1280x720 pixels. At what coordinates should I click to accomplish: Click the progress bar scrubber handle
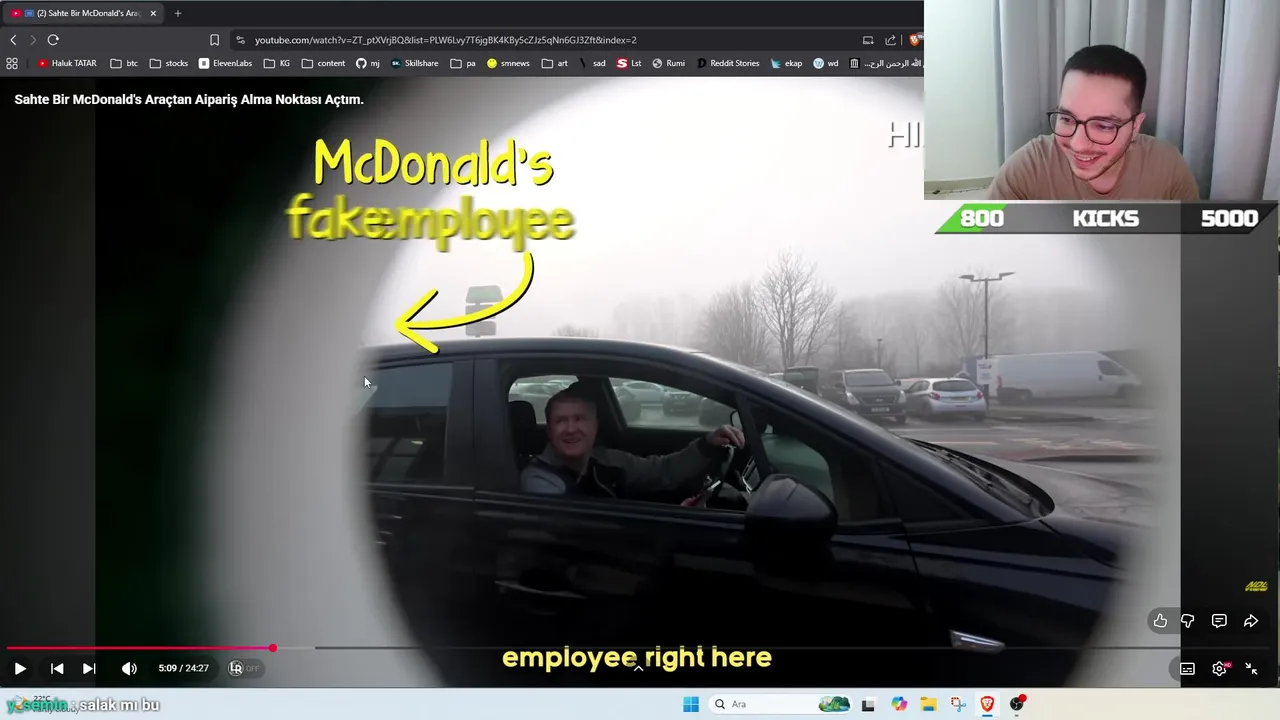coord(272,648)
